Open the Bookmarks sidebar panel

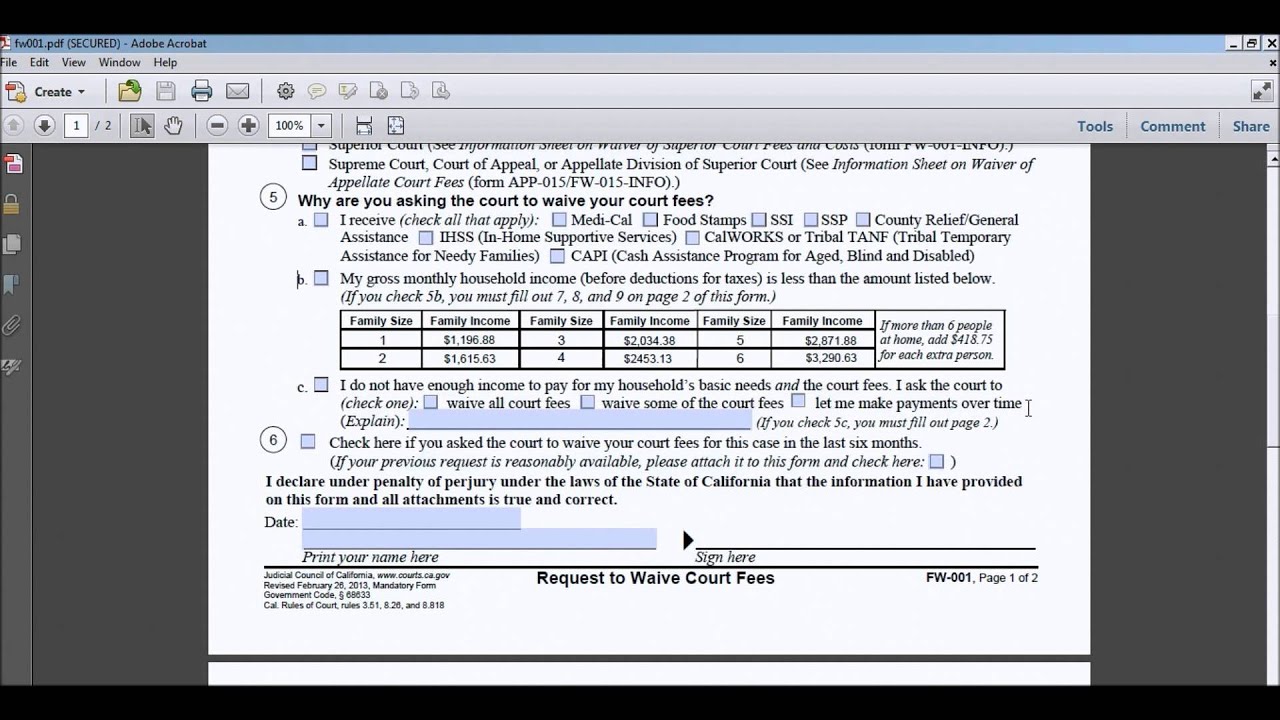tap(12, 285)
